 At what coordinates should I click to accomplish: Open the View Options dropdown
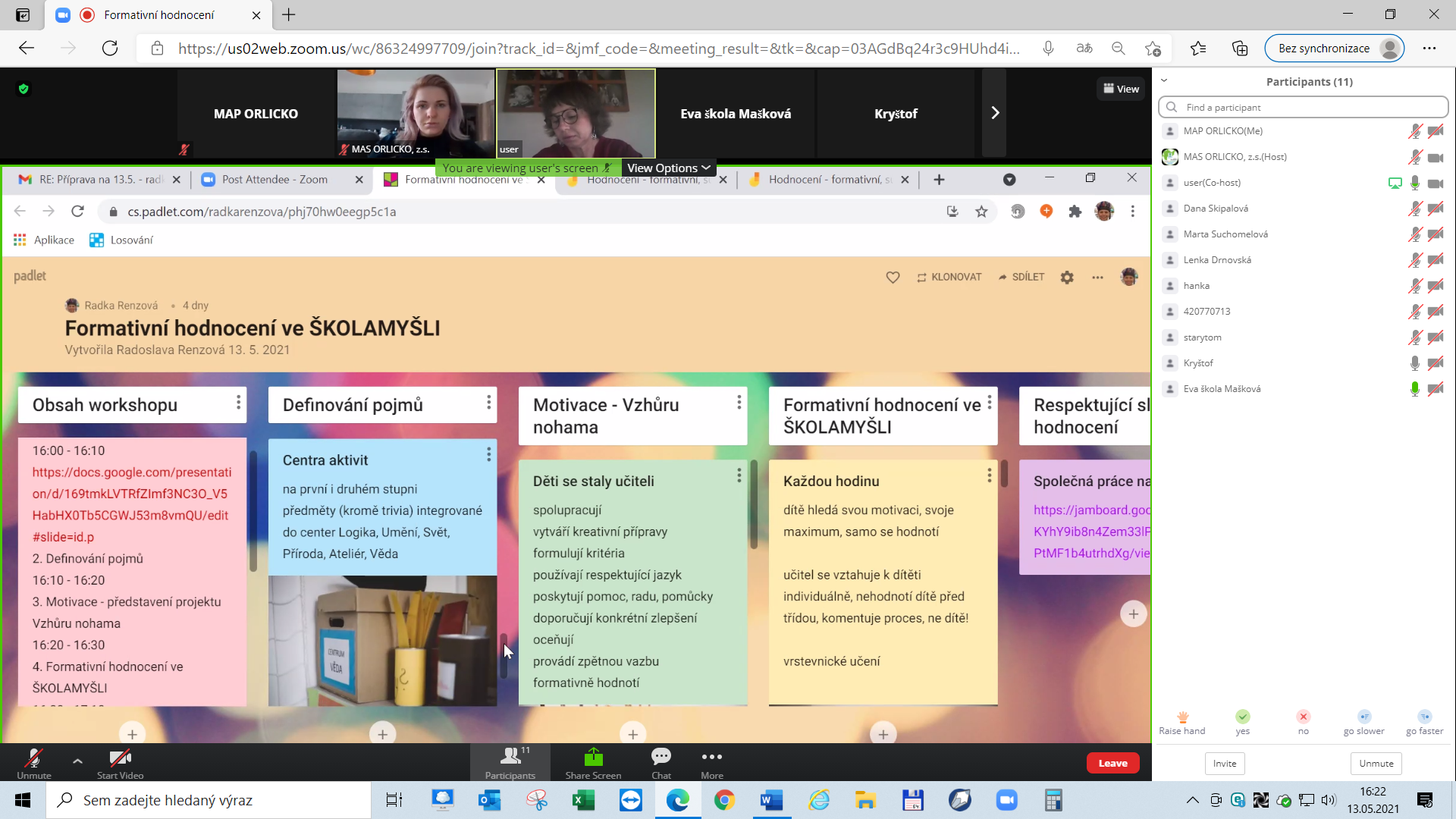point(668,168)
